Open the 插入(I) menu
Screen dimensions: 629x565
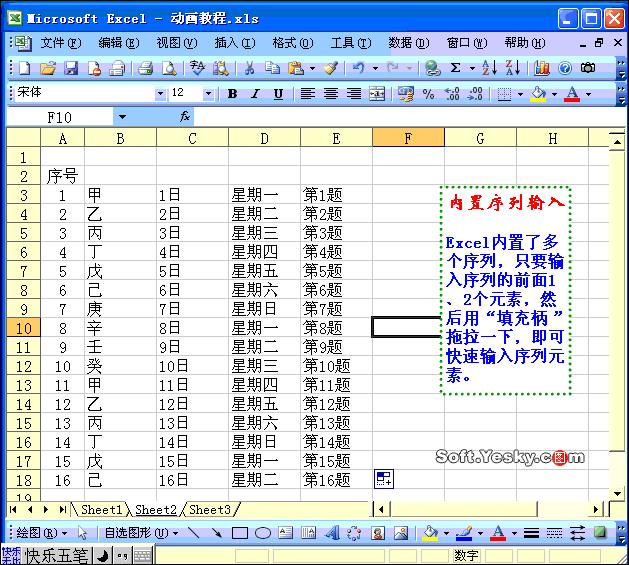[x=235, y=43]
